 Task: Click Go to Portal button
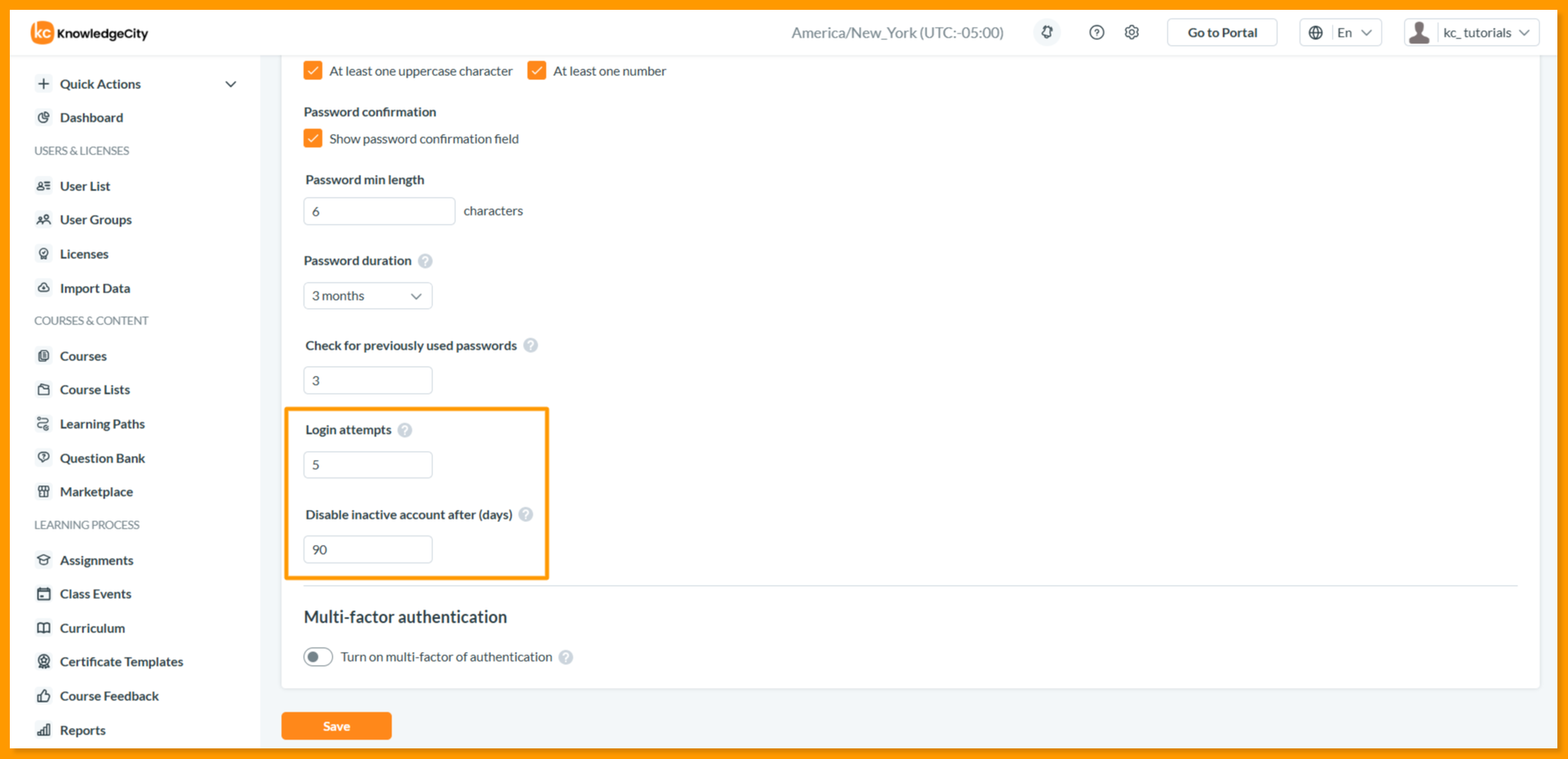[1222, 33]
